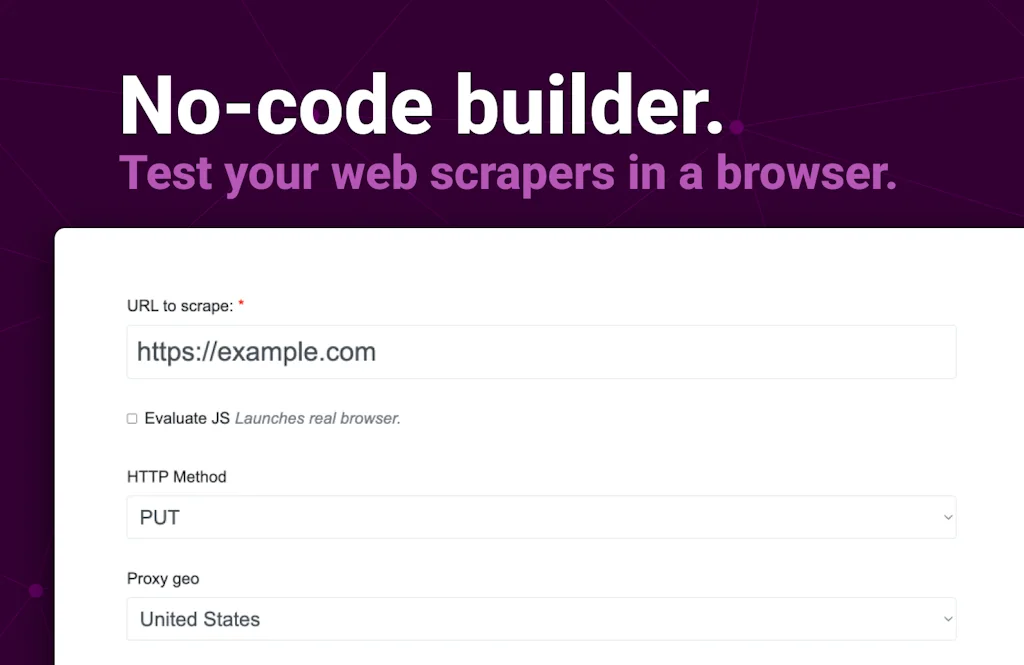This screenshot has width=1024, height=665.
Task: Click the "Launches real browser." hint text
Action: (318, 419)
